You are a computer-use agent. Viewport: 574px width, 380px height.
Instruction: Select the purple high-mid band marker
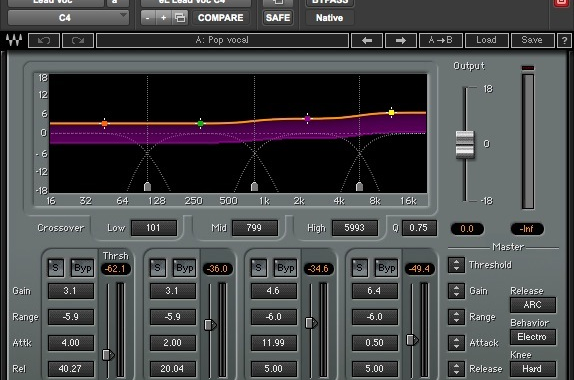[308, 118]
